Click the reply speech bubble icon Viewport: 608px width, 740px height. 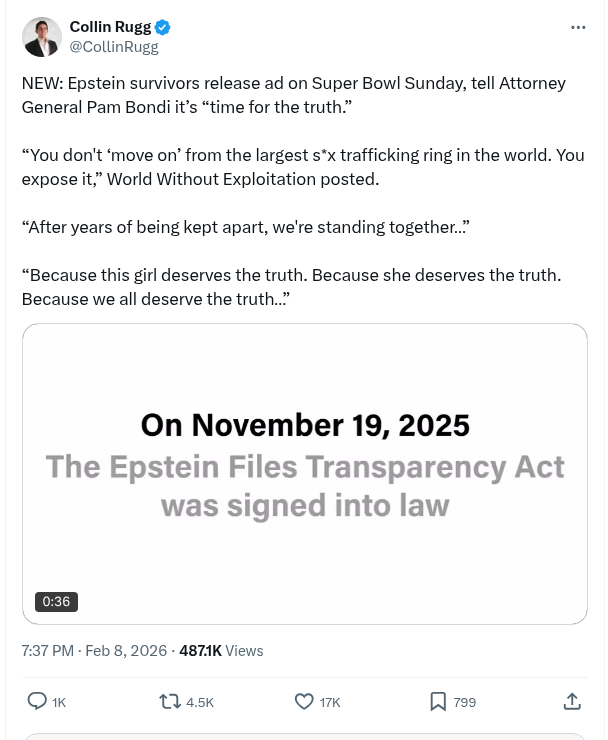tap(36, 702)
